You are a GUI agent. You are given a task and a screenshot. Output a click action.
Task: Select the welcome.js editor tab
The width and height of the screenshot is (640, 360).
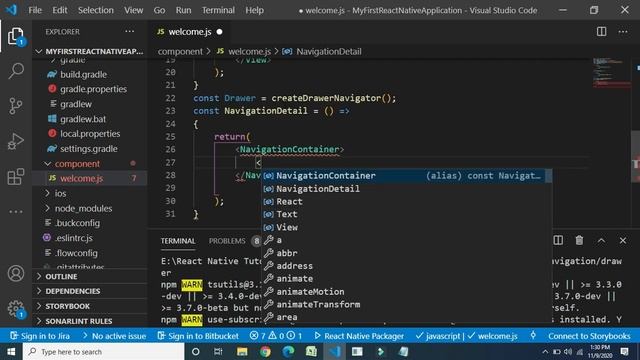tap(190, 32)
